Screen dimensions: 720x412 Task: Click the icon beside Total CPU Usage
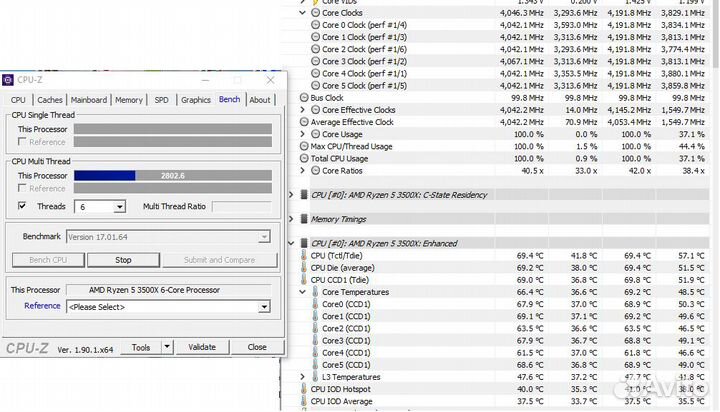click(x=304, y=158)
